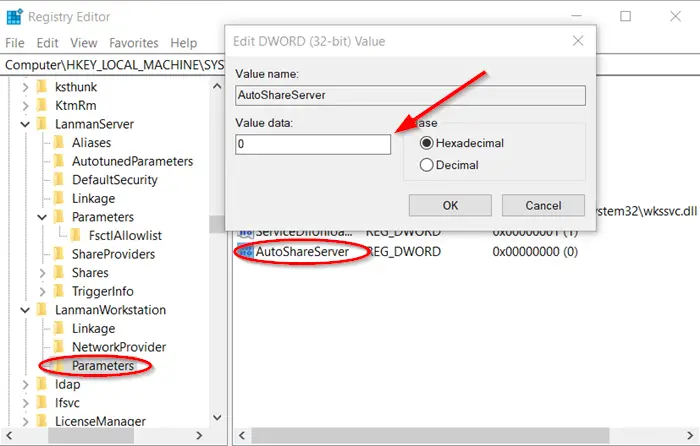700x446 pixels.
Task: Select the Linkage key under LanmanServer
Action: 93,198
